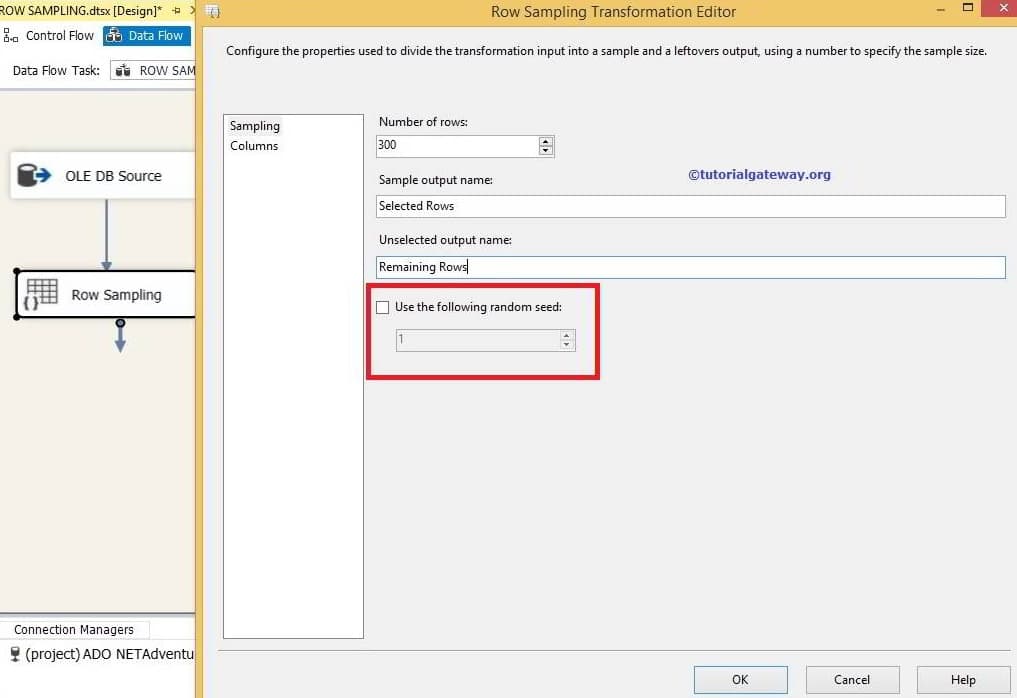Switch to the Control Flow tab
This screenshot has height=698, width=1017.
coord(58,35)
